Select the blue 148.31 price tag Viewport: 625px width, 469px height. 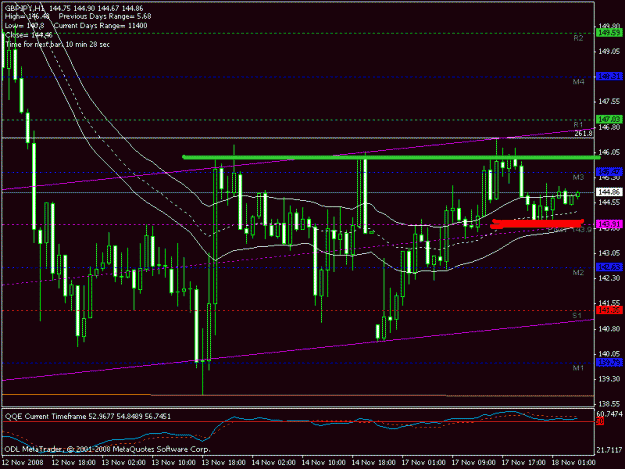[609, 76]
